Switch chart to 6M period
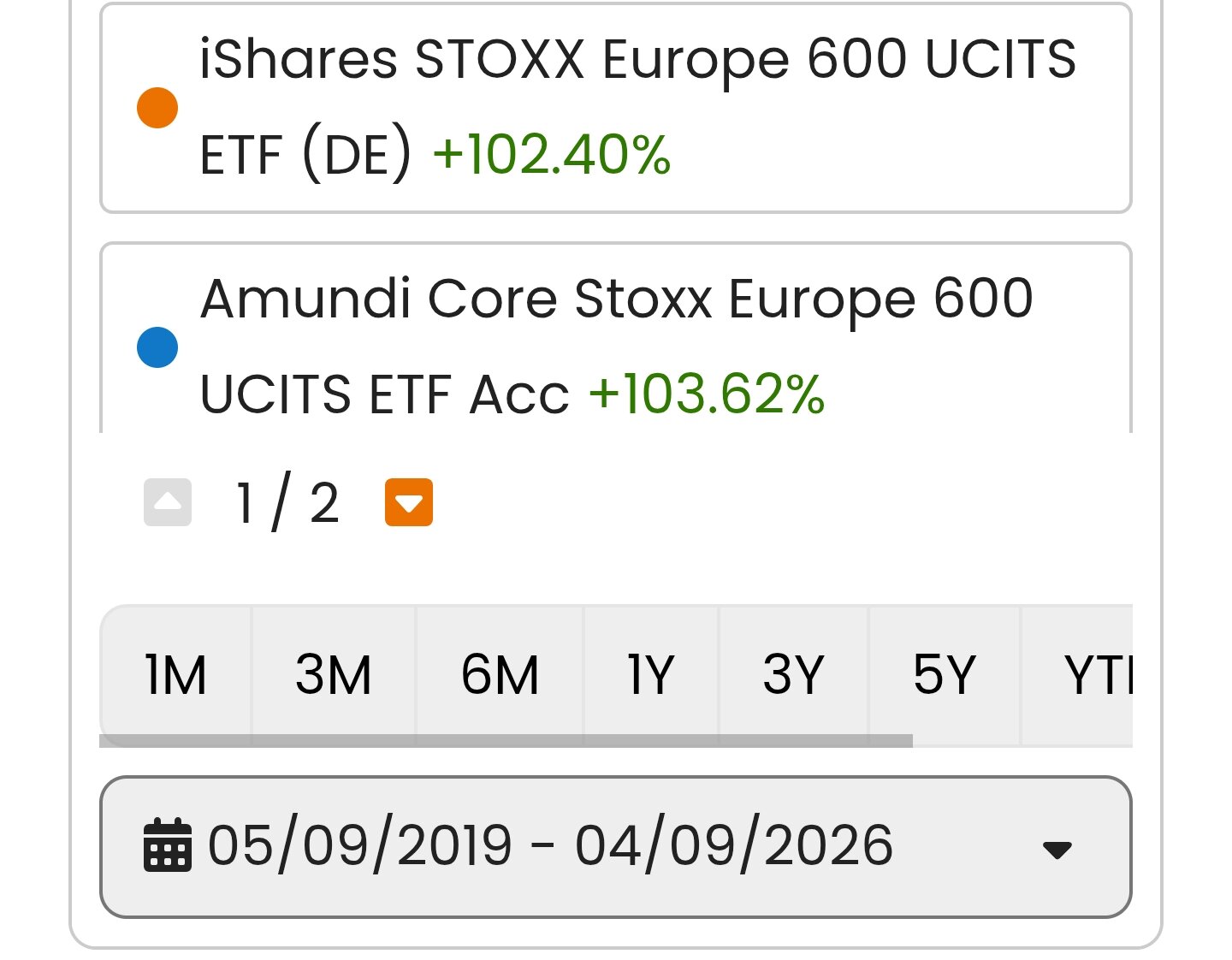This screenshot has width=1232, height=960. [500, 674]
